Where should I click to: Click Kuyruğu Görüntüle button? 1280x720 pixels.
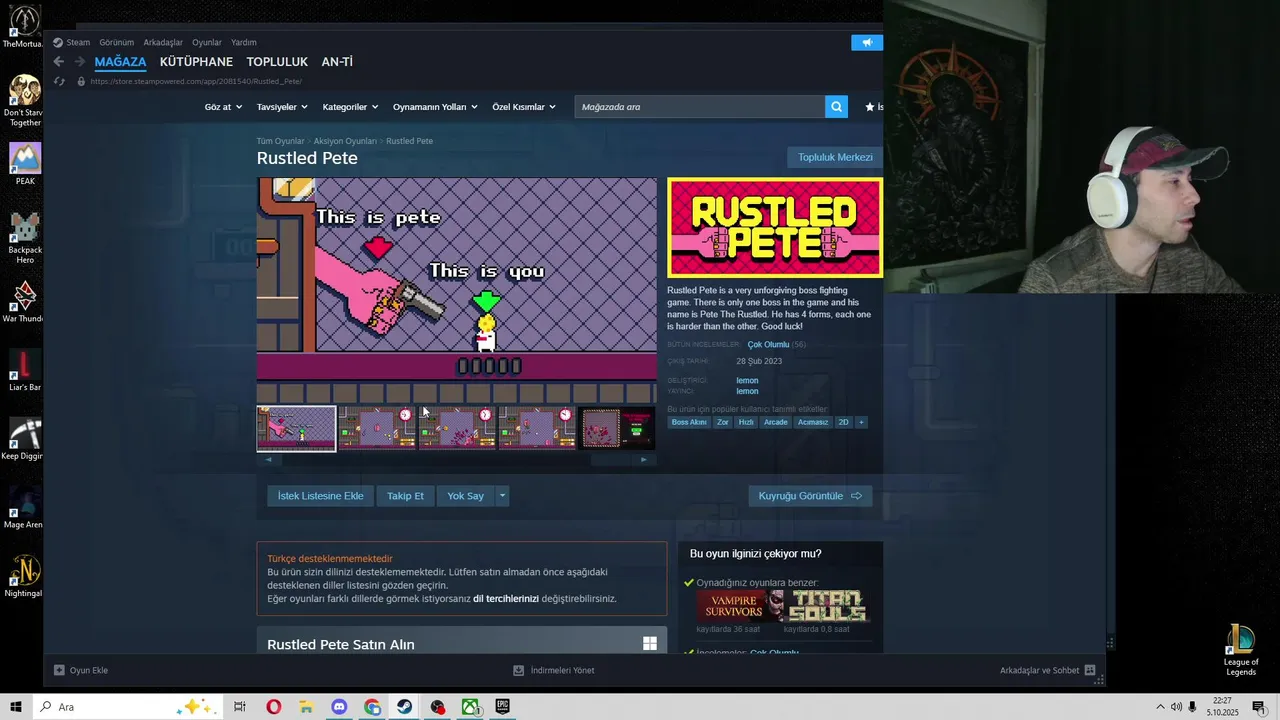(810, 496)
